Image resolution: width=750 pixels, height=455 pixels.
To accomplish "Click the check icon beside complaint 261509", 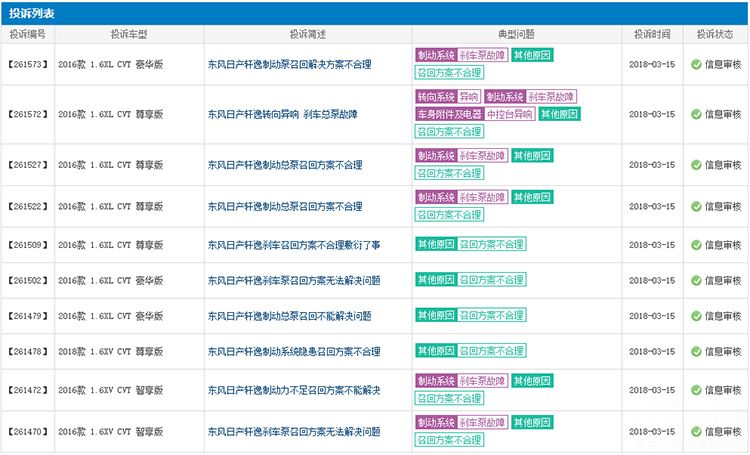I will (695, 244).
